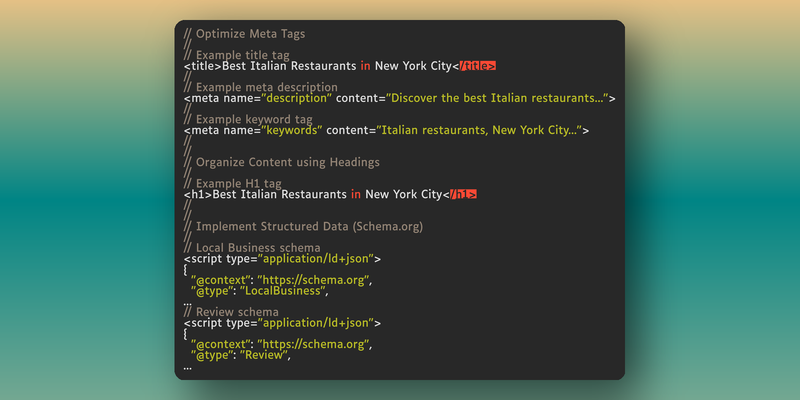This screenshot has width=800, height=400.
Task: Click the red-highlighted closing h1 tag
Action: [462, 194]
